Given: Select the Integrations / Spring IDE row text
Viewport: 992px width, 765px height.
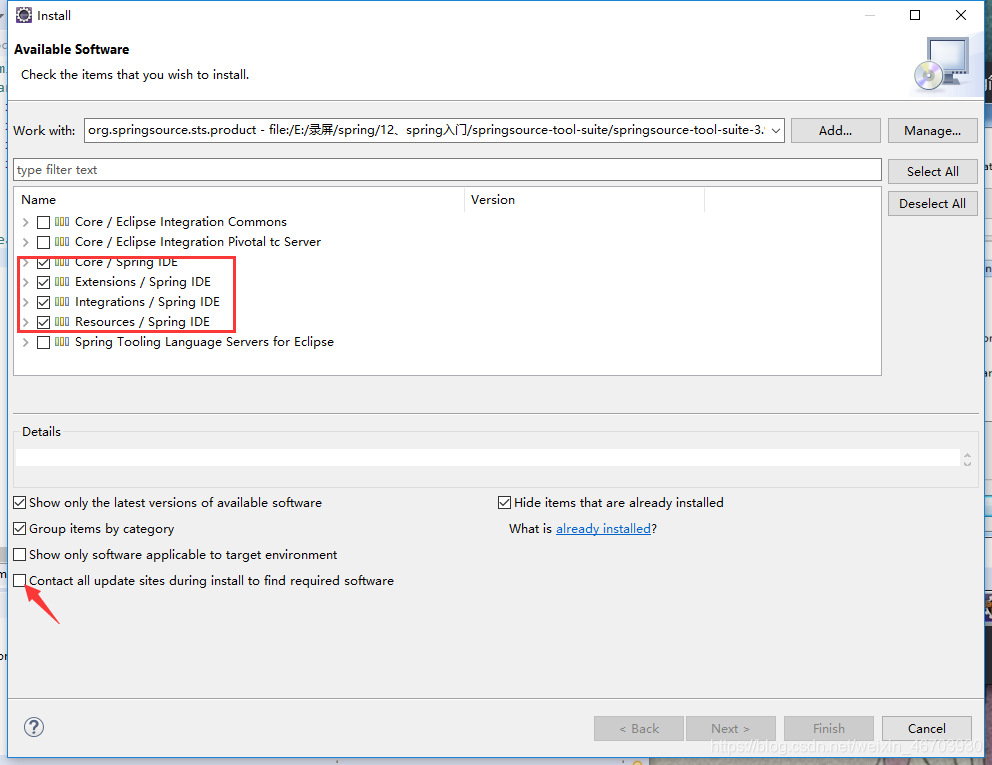Looking at the screenshot, I should pos(147,302).
